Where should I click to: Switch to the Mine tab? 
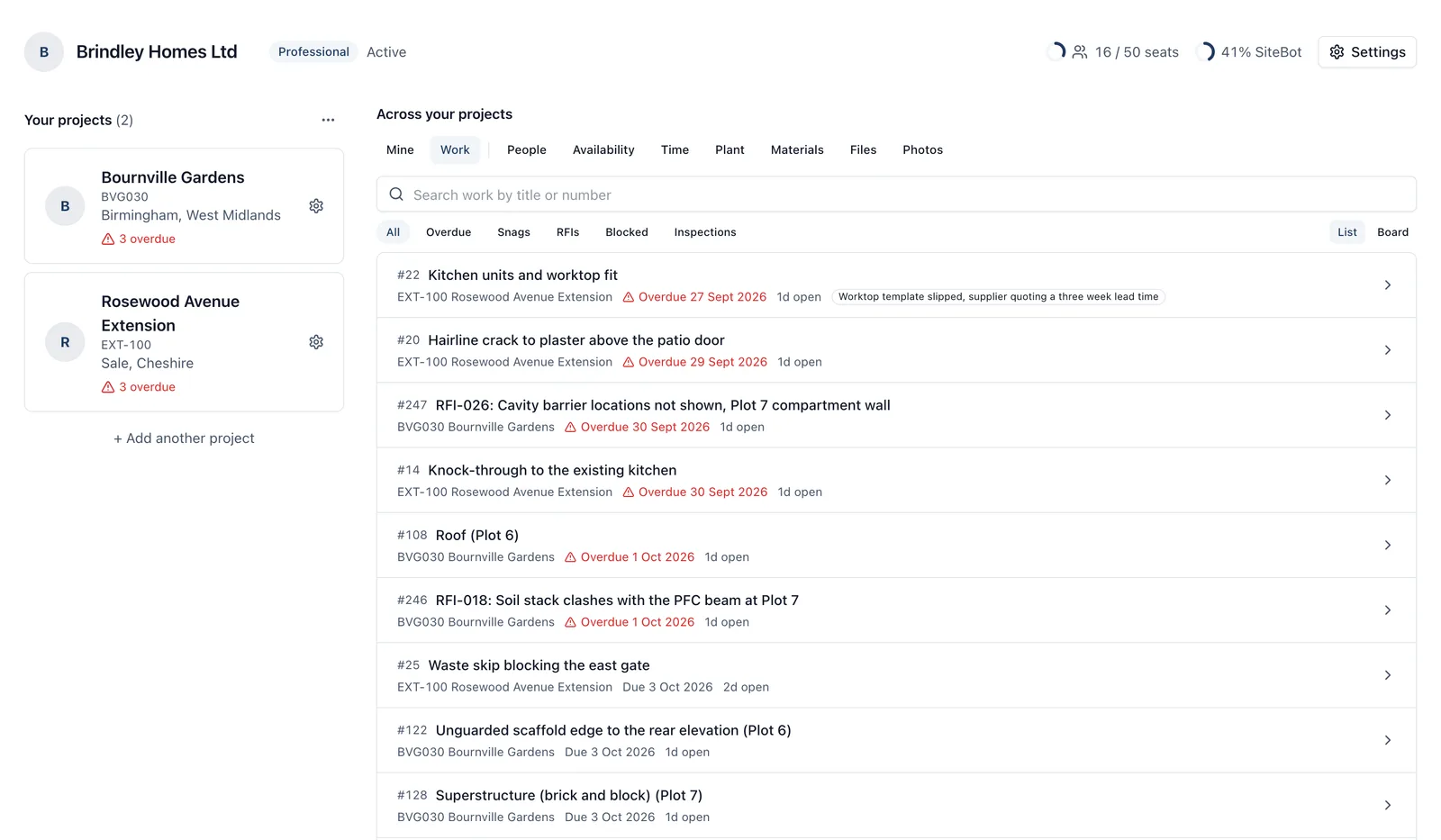point(400,150)
